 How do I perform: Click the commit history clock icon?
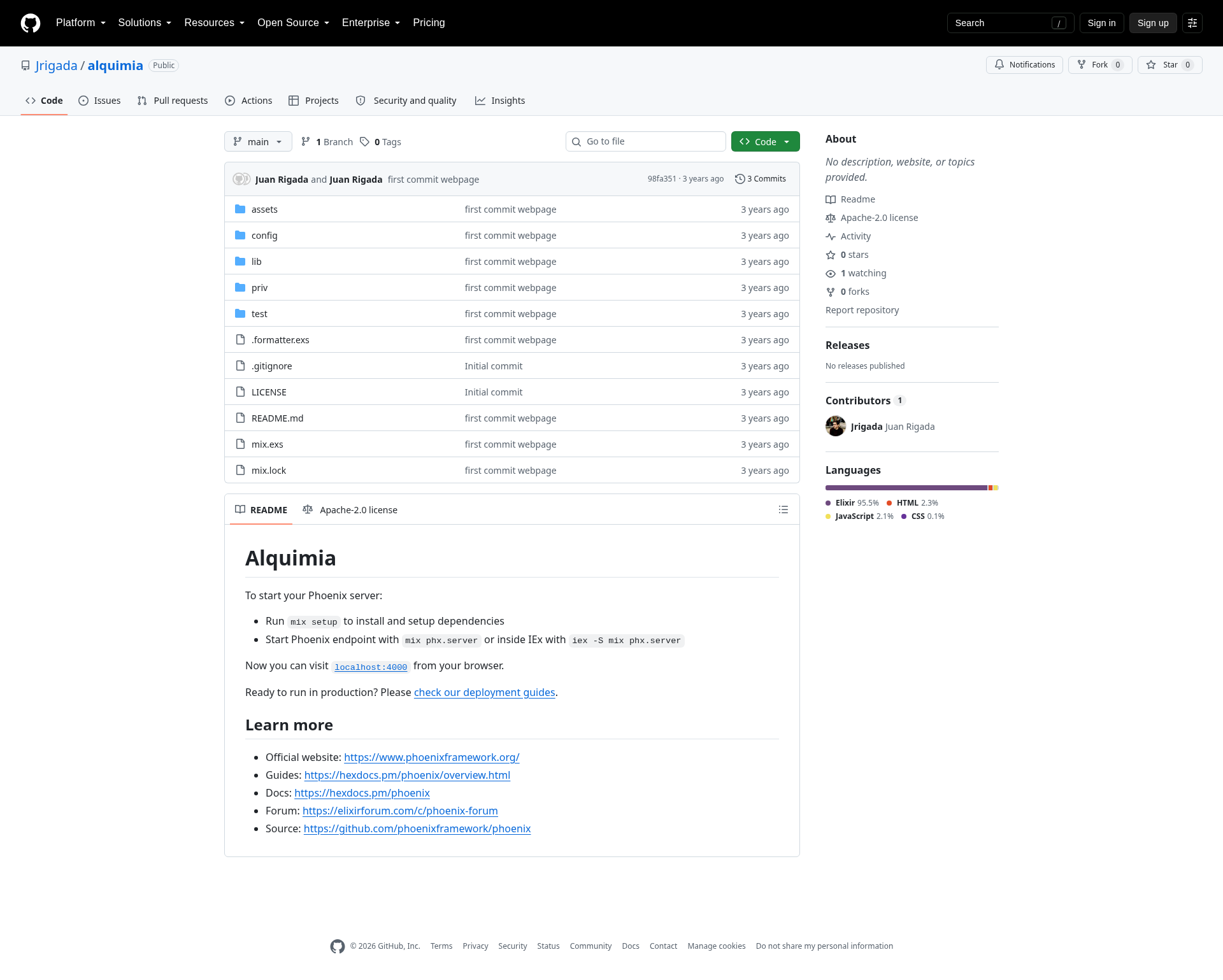[x=740, y=179]
